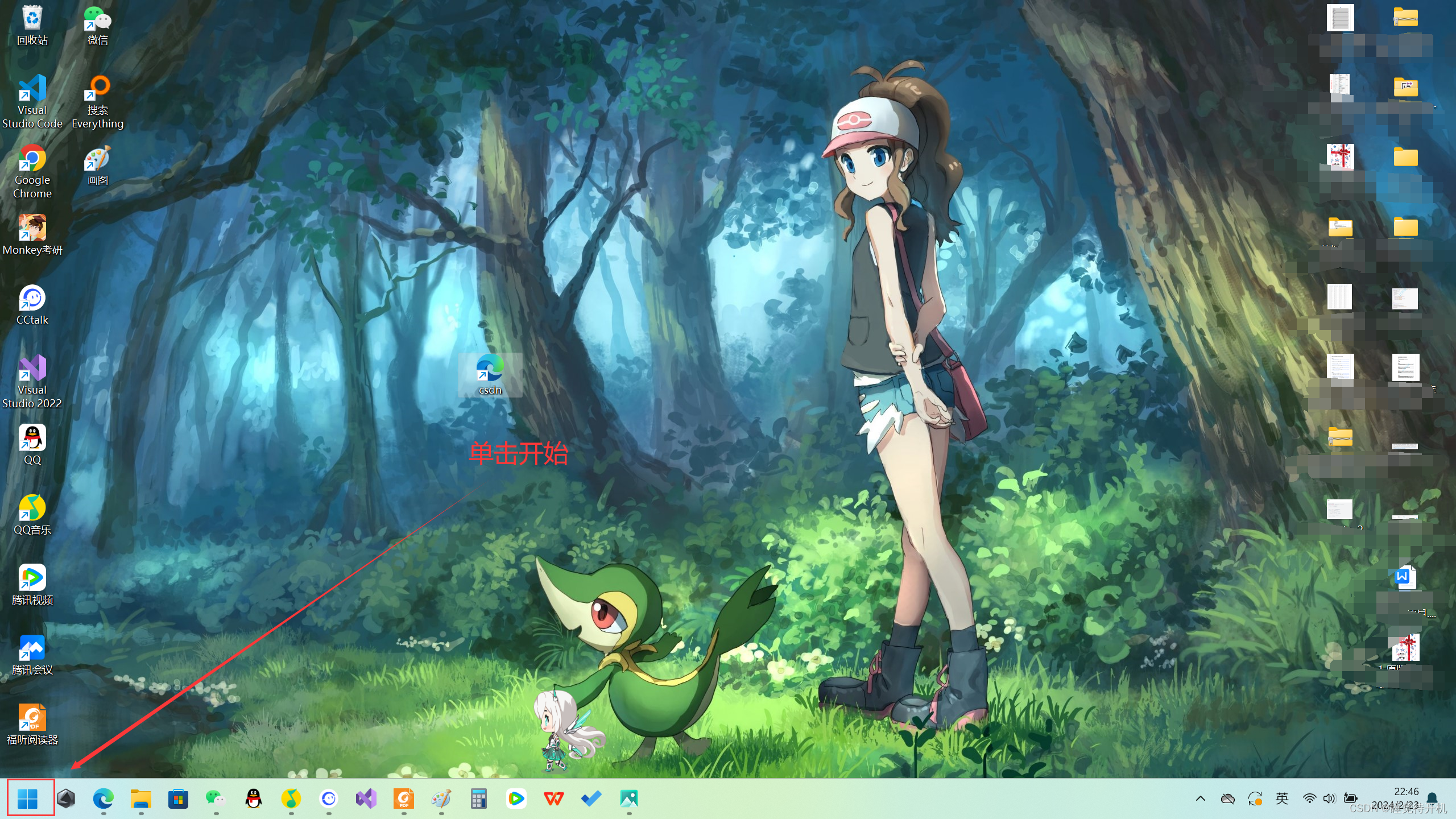This screenshot has width=1456, height=819.
Task: Open the Photos app from the taskbar
Action: tap(629, 799)
